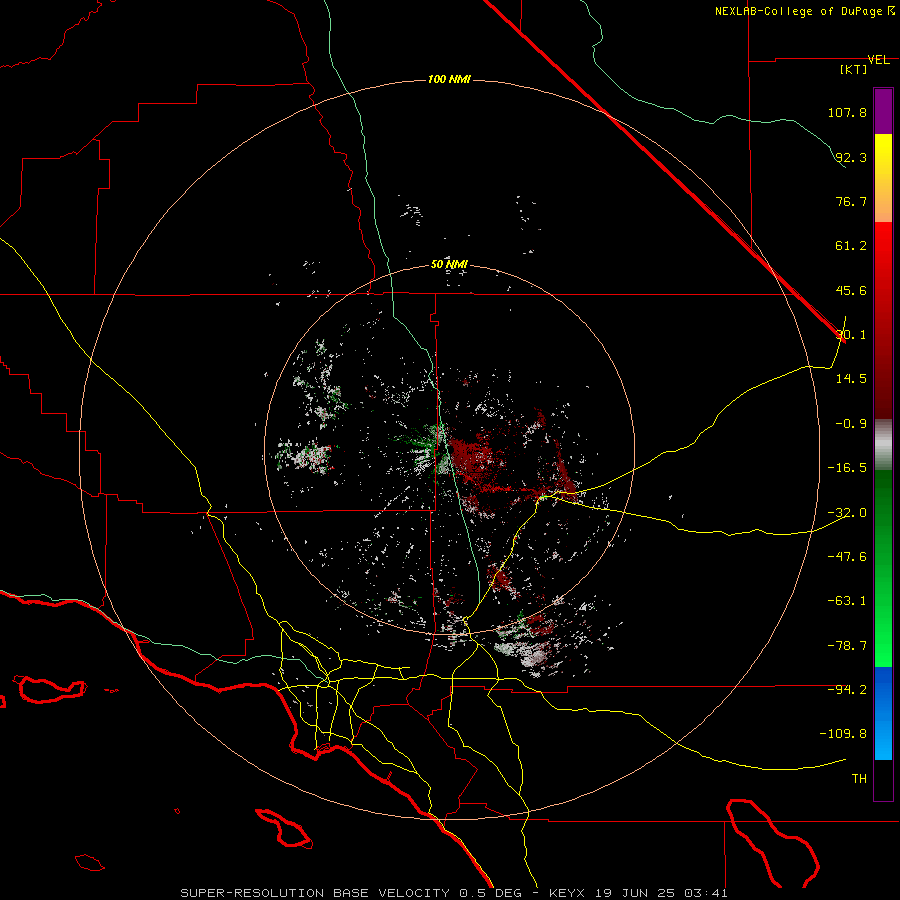Click the -63.1 legend value
The width and height of the screenshot is (900, 900).
point(847,601)
